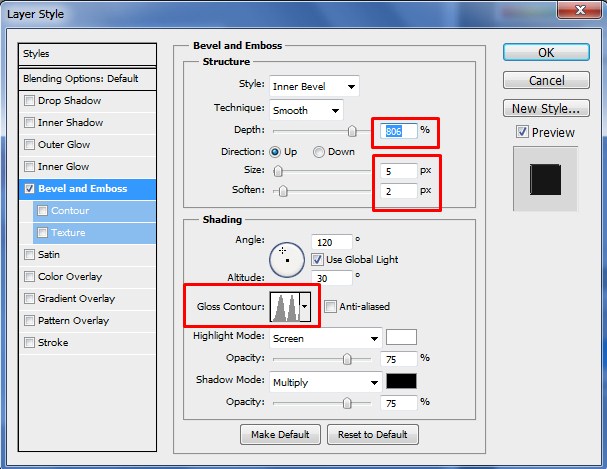This screenshot has width=607, height=469.
Task: Open the Highlight Mode dropdown showing Screen
Action: (326, 338)
